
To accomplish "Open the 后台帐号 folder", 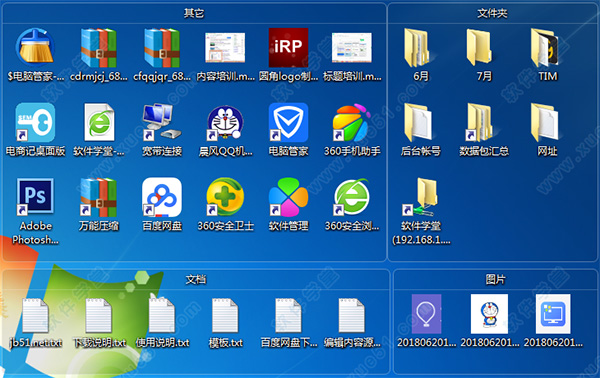I will (x=418, y=122).
